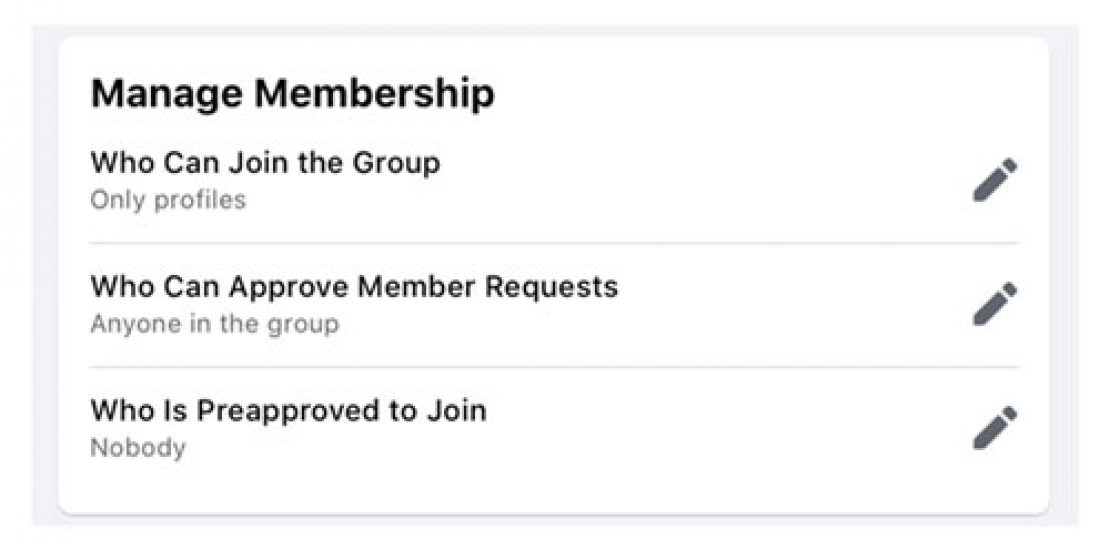This screenshot has width=1110, height=550.
Task: Open the "Who Can Approve Member Requests" setting
Action: pos(354,287)
